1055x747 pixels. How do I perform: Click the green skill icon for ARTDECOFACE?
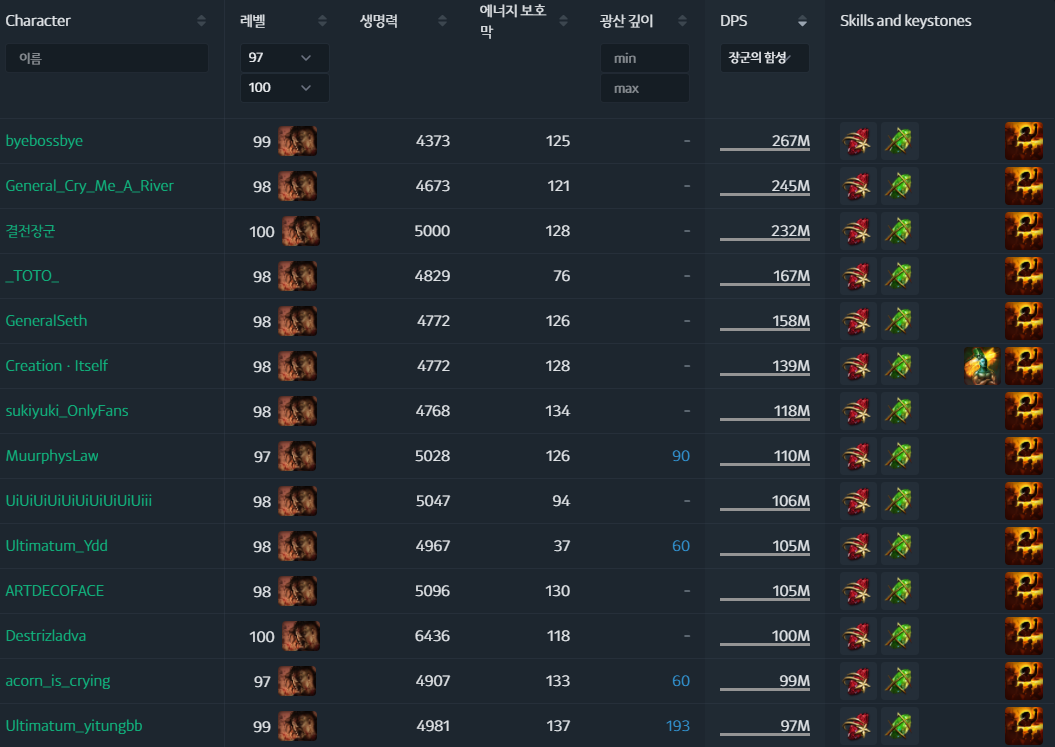click(x=900, y=591)
